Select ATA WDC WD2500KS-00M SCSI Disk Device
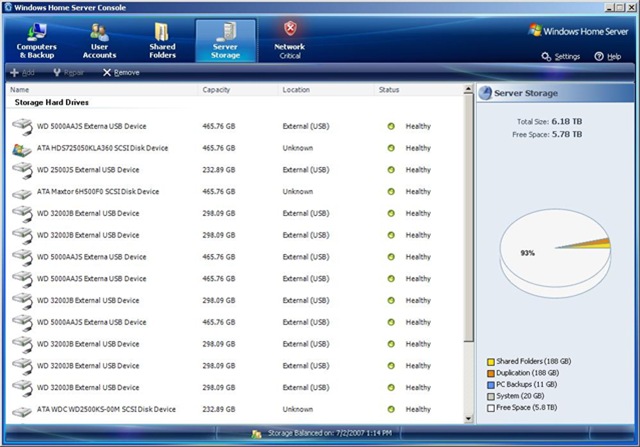The height and width of the screenshot is (447, 640). point(235,409)
